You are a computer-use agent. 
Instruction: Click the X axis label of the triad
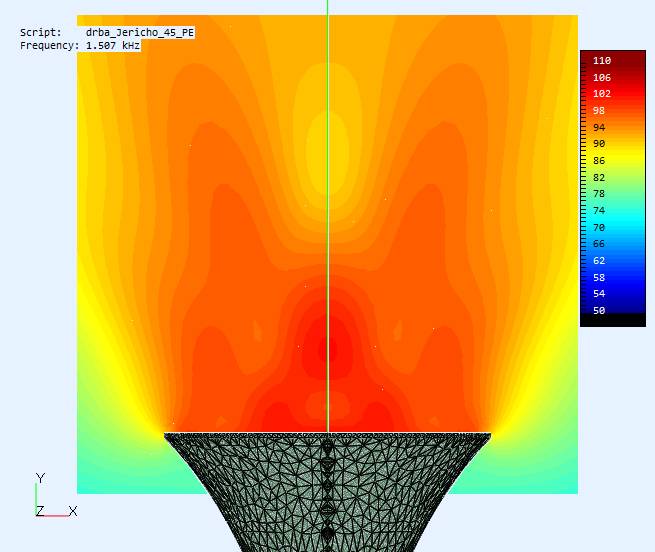(x=73, y=511)
